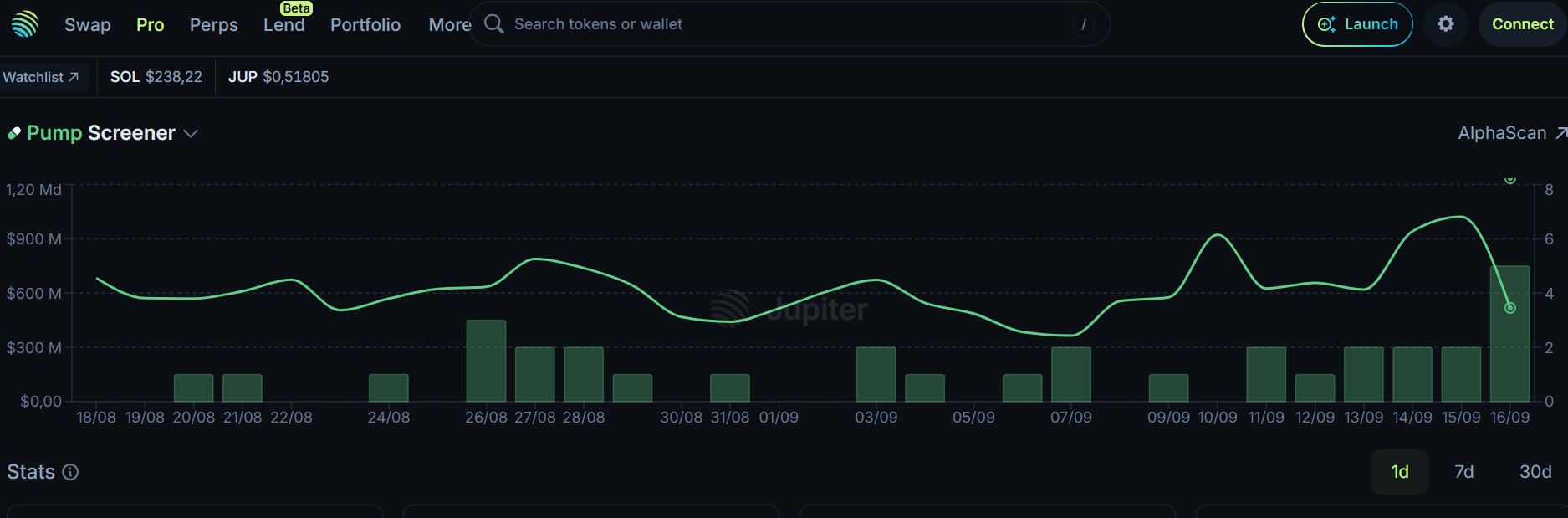
Task: Click the 03/09 volume bar
Action: point(876,374)
